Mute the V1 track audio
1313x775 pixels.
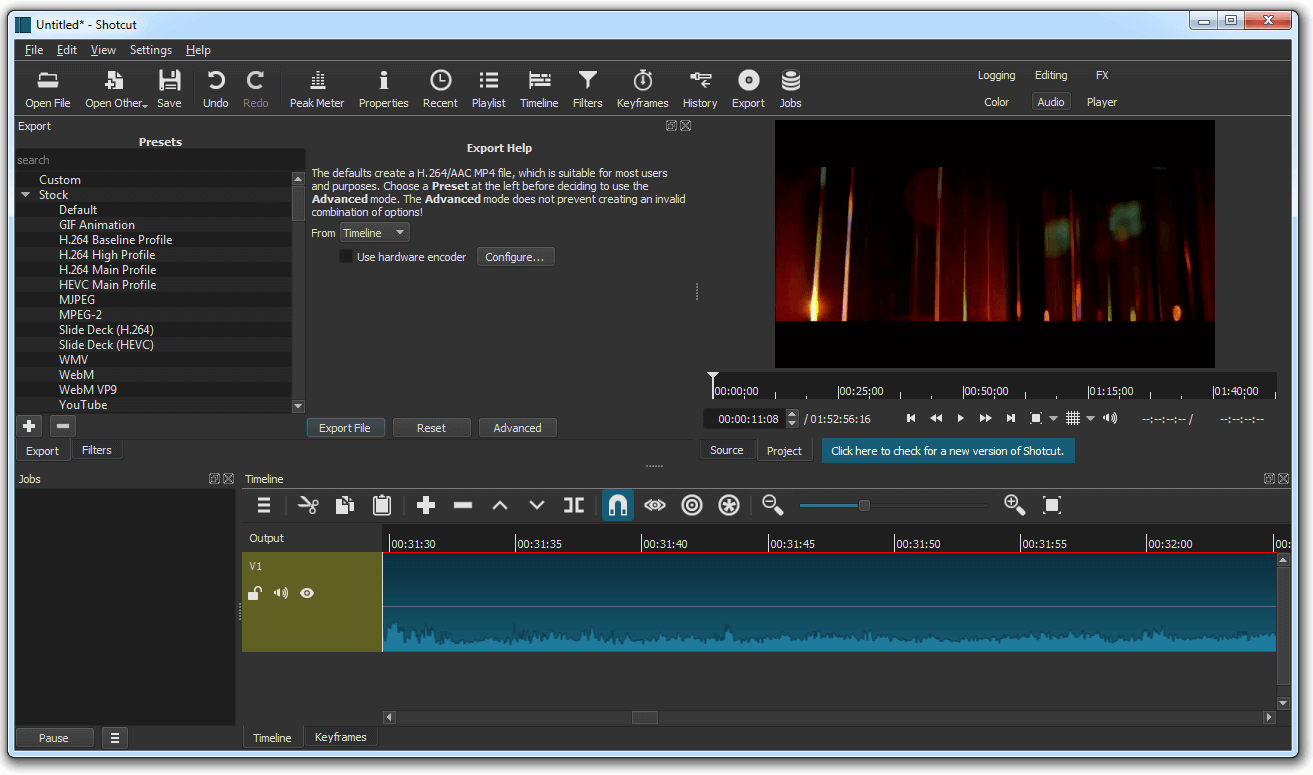tap(281, 593)
